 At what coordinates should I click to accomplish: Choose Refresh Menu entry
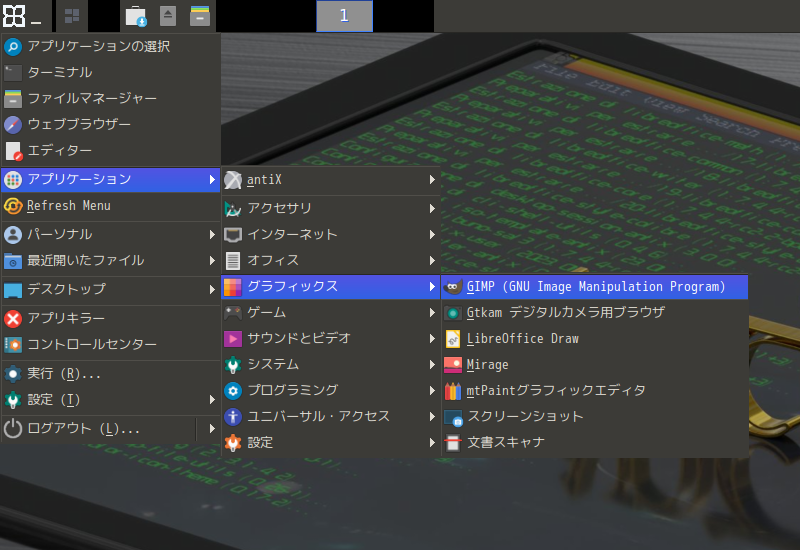(x=111, y=206)
